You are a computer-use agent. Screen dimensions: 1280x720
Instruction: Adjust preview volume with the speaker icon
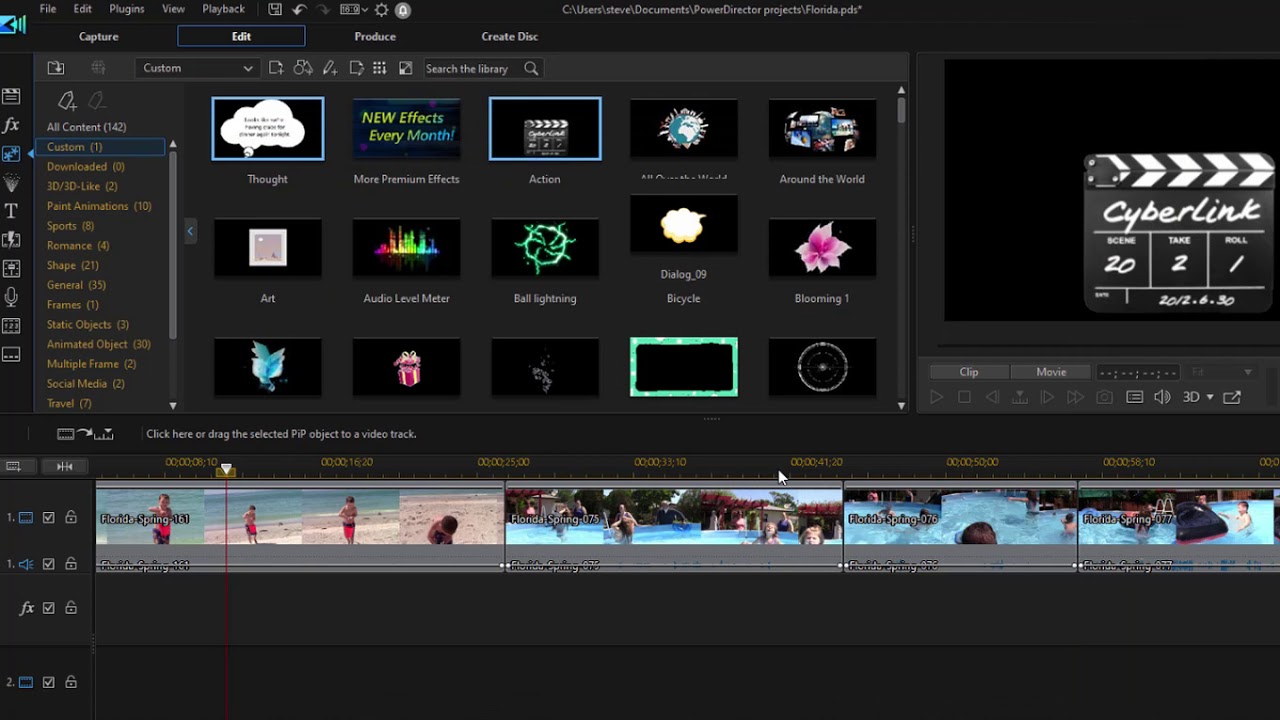1162,397
